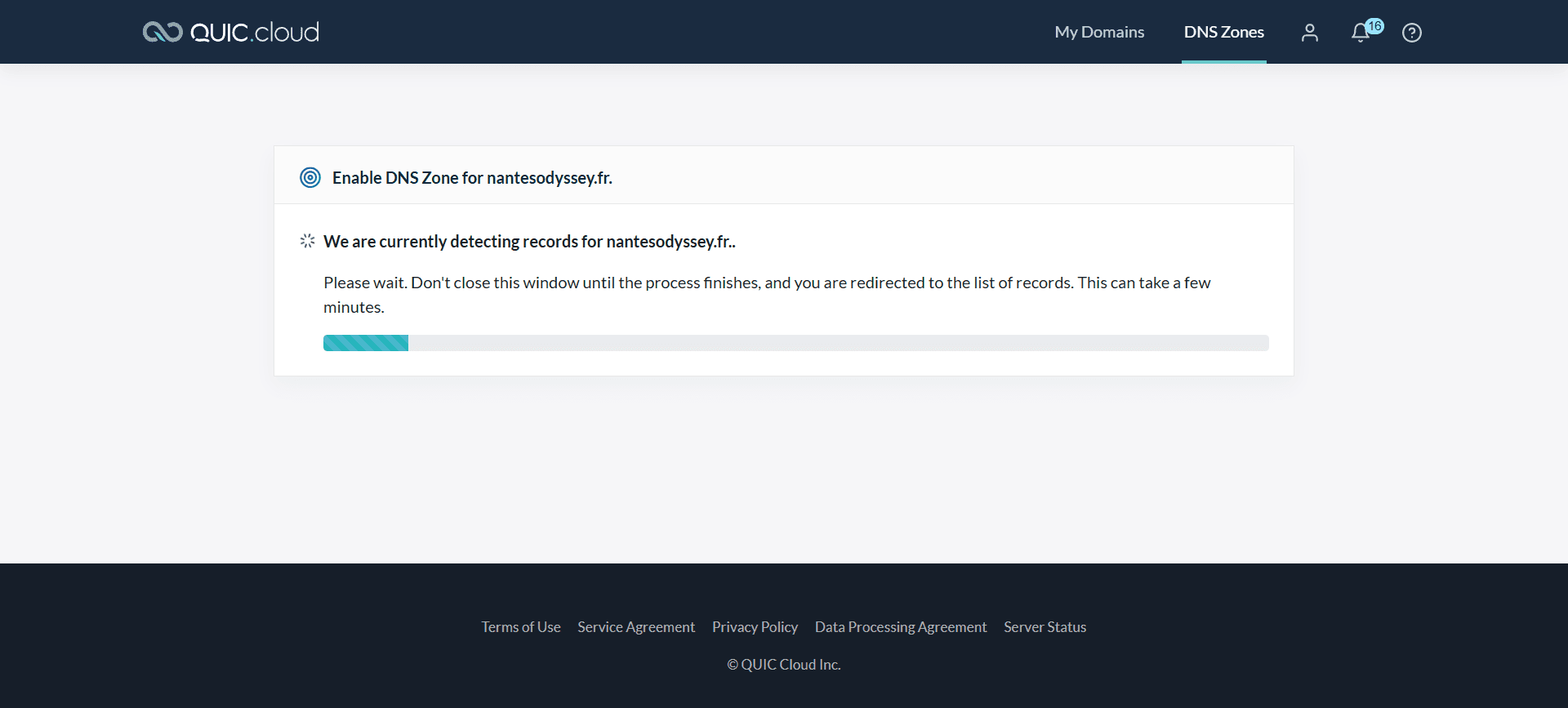Viewport: 1568px width, 708px height.
Task: Click the 'currently detecting records' status message
Action: point(529,242)
